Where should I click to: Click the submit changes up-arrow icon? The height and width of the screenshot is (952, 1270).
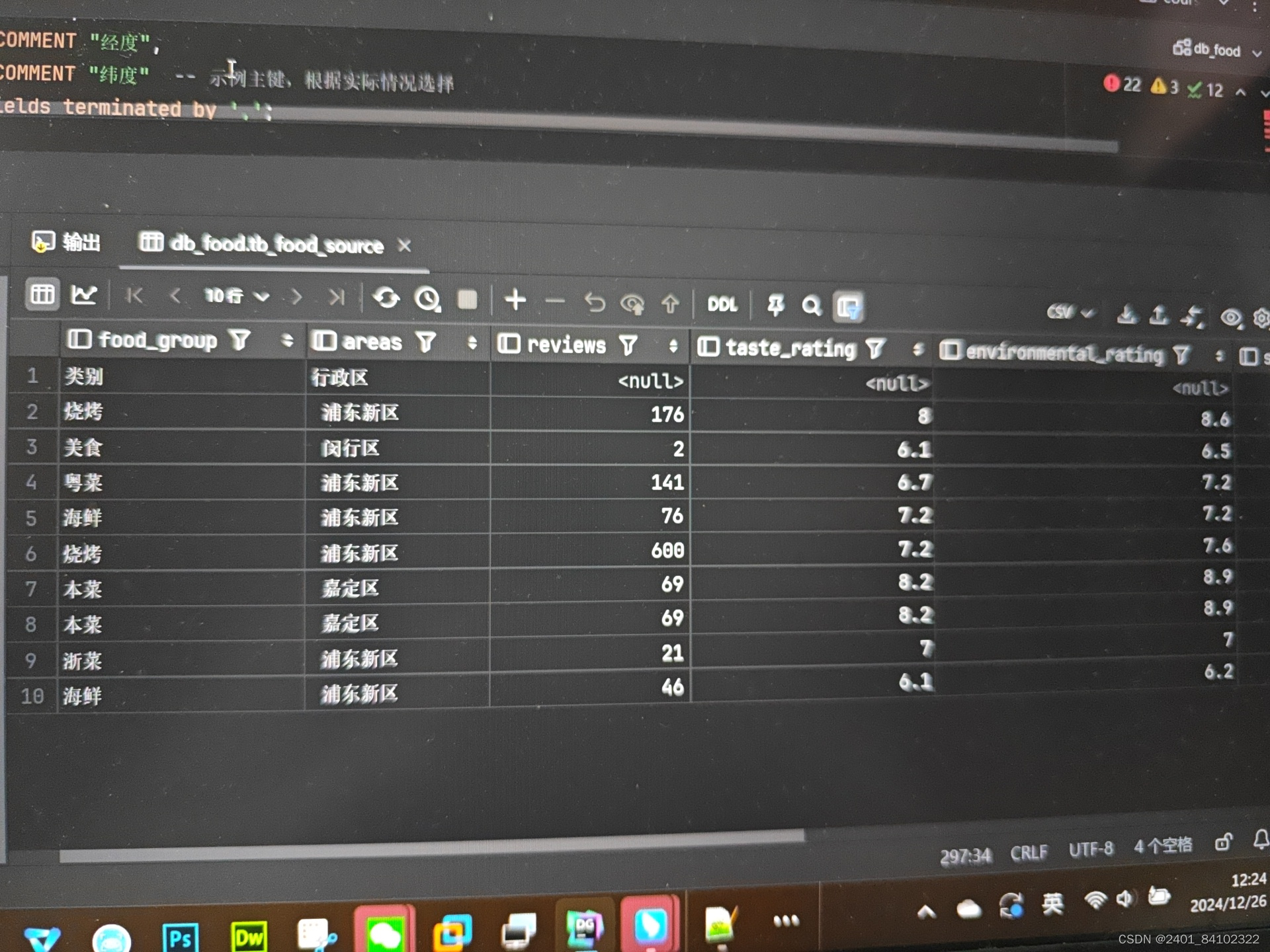(670, 304)
